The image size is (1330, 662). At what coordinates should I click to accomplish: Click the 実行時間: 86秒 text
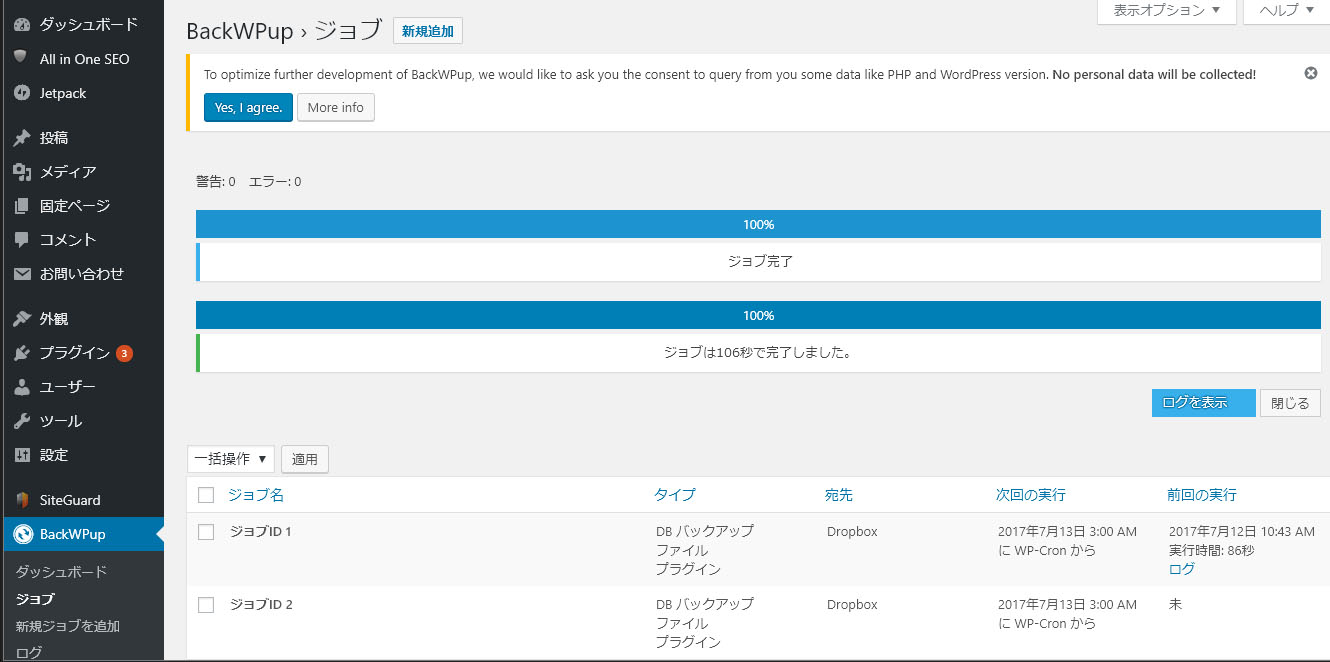tap(1211, 551)
